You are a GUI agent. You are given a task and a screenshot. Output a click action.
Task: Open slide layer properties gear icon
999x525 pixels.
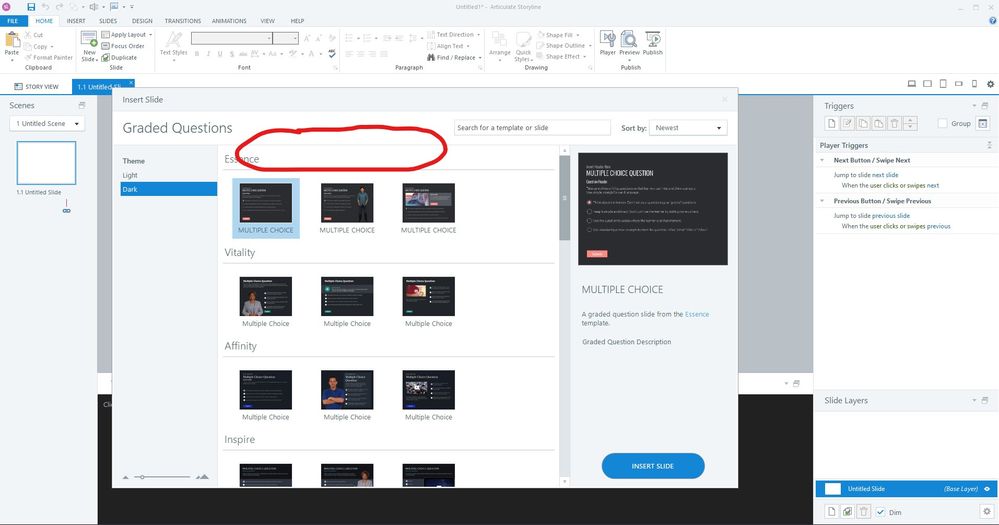(x=985, y=511)
